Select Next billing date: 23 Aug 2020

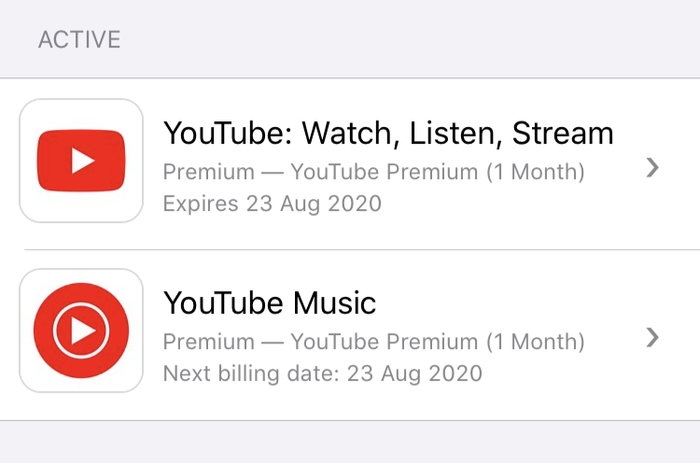(x=323, y=373)
